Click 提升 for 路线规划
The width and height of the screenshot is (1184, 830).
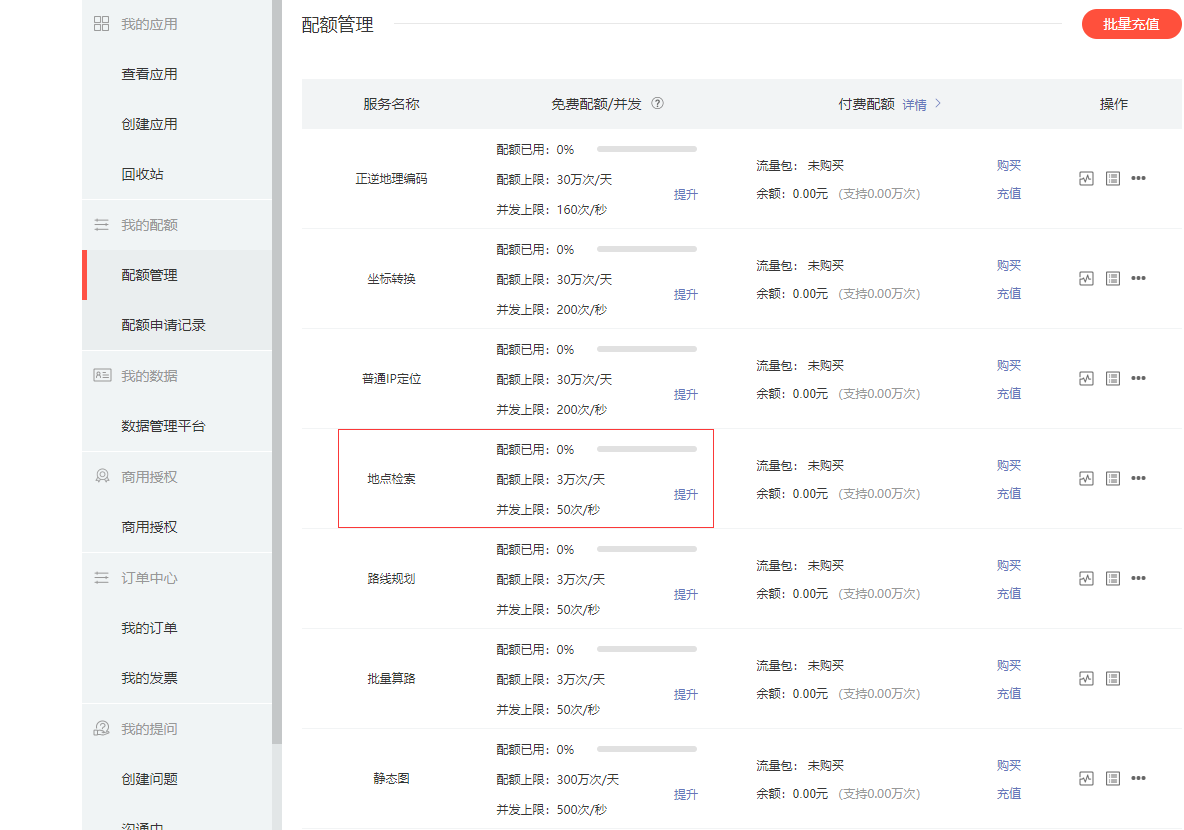[686, 594]
